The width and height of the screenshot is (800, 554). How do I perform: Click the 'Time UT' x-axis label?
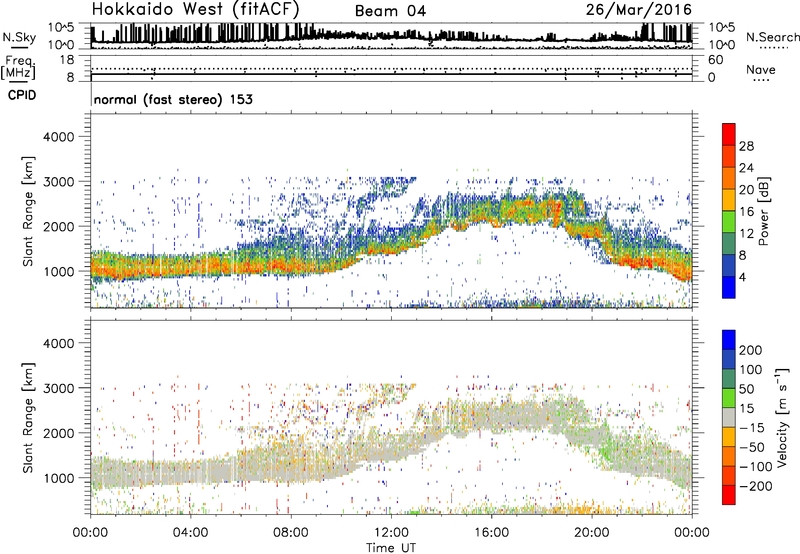pyautogui.click(x=391, y=547)
